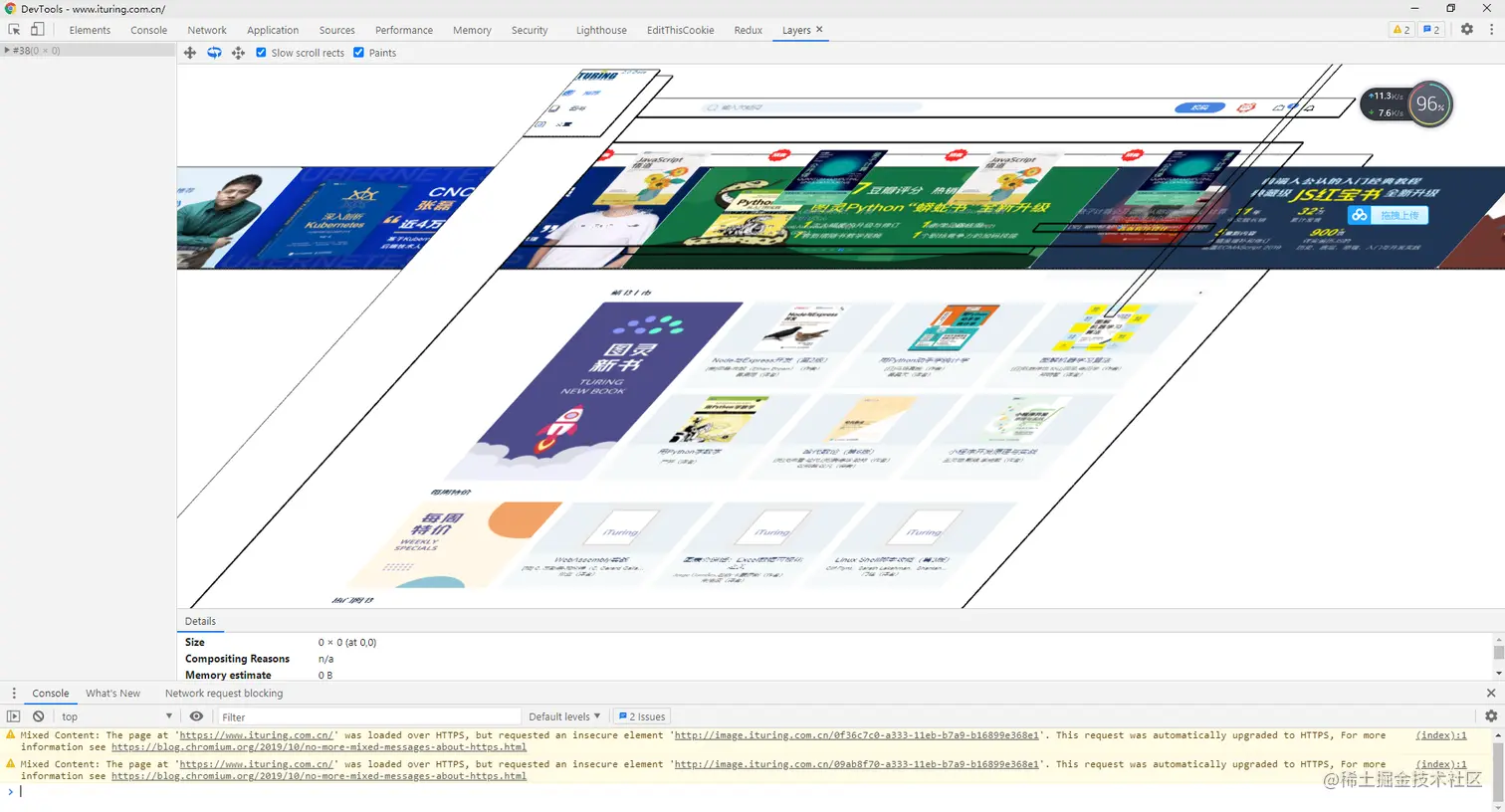The width and height of the screenshot is (1505, 812).
Task: Open console settings gear
Action: (x=1491, y=716)
